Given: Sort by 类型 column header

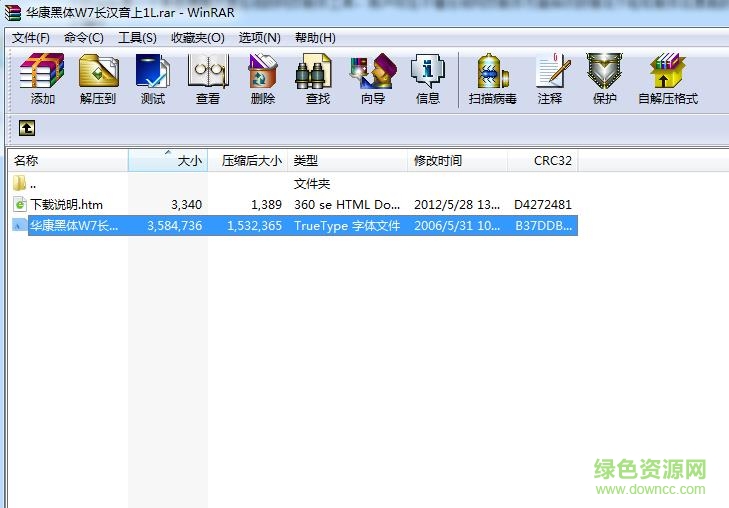Looking at the screenshot, I should 348,160.
